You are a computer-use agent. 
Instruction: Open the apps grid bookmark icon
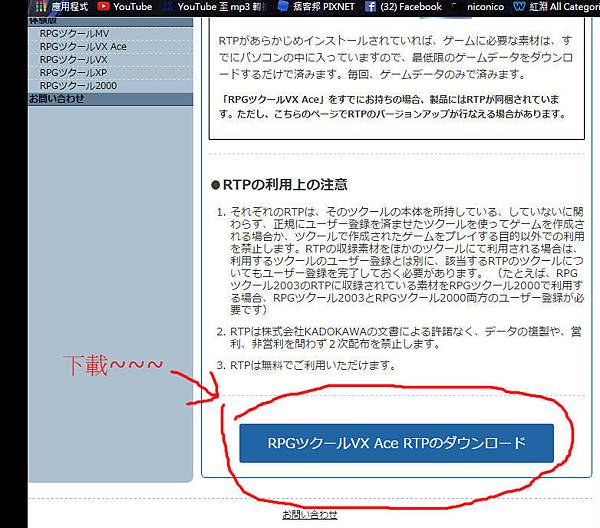pyautogui.click(x=41, y=7)
